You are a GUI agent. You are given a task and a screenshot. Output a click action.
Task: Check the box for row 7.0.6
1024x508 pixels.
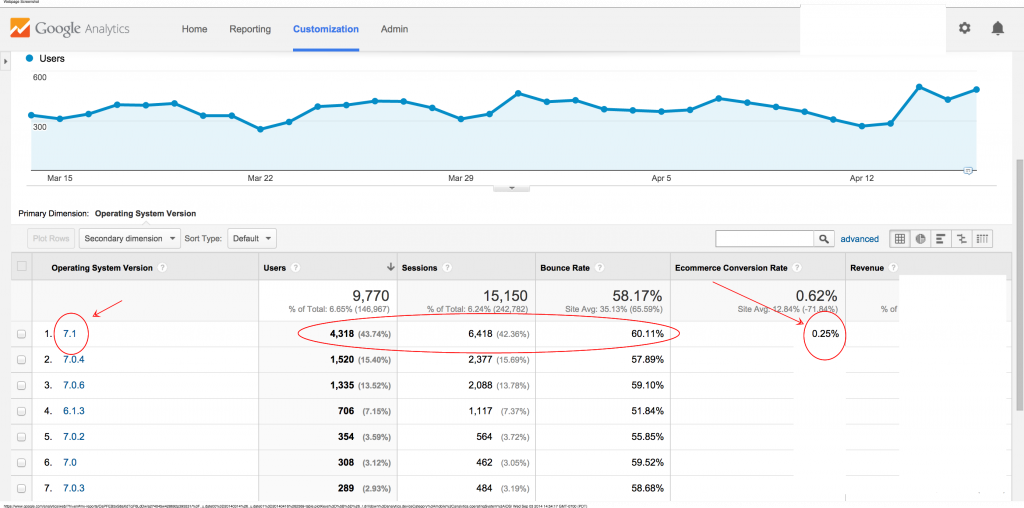coord(22,385)
